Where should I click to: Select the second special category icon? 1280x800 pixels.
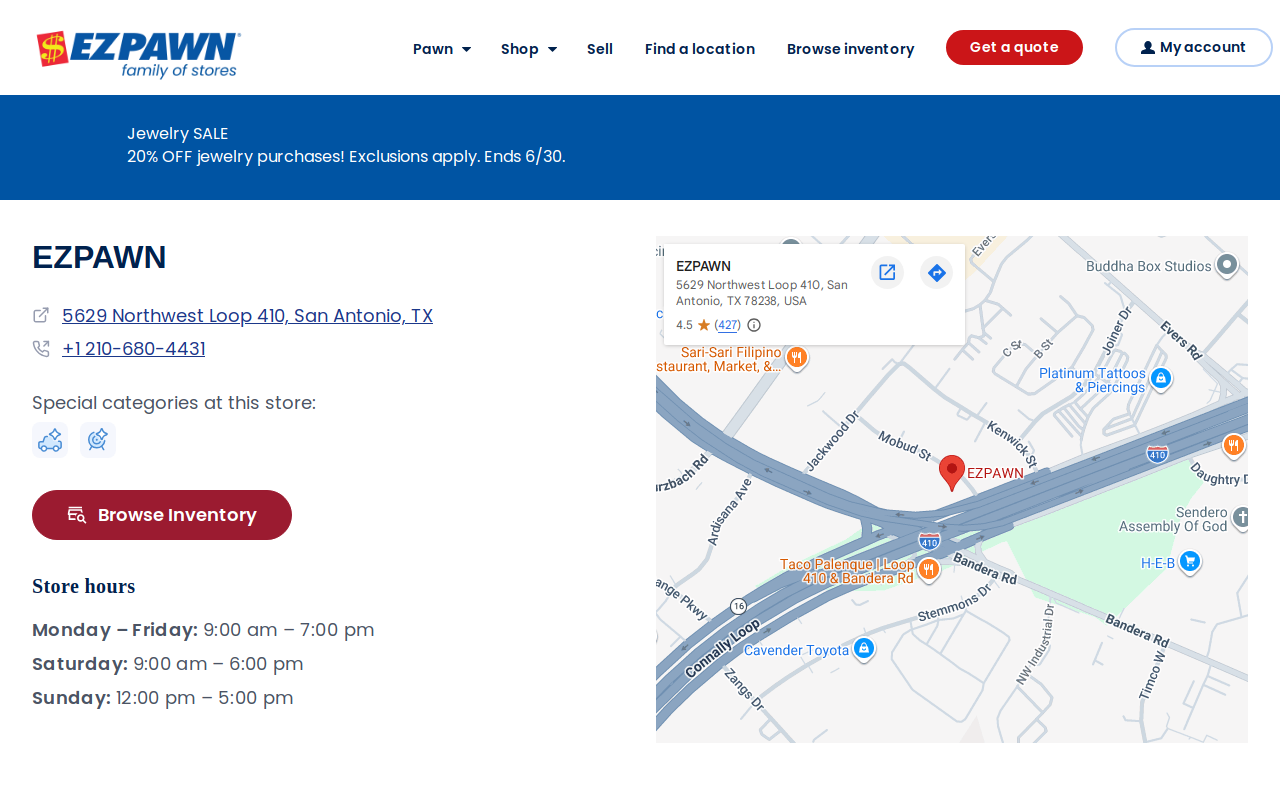tap(98, 440)
